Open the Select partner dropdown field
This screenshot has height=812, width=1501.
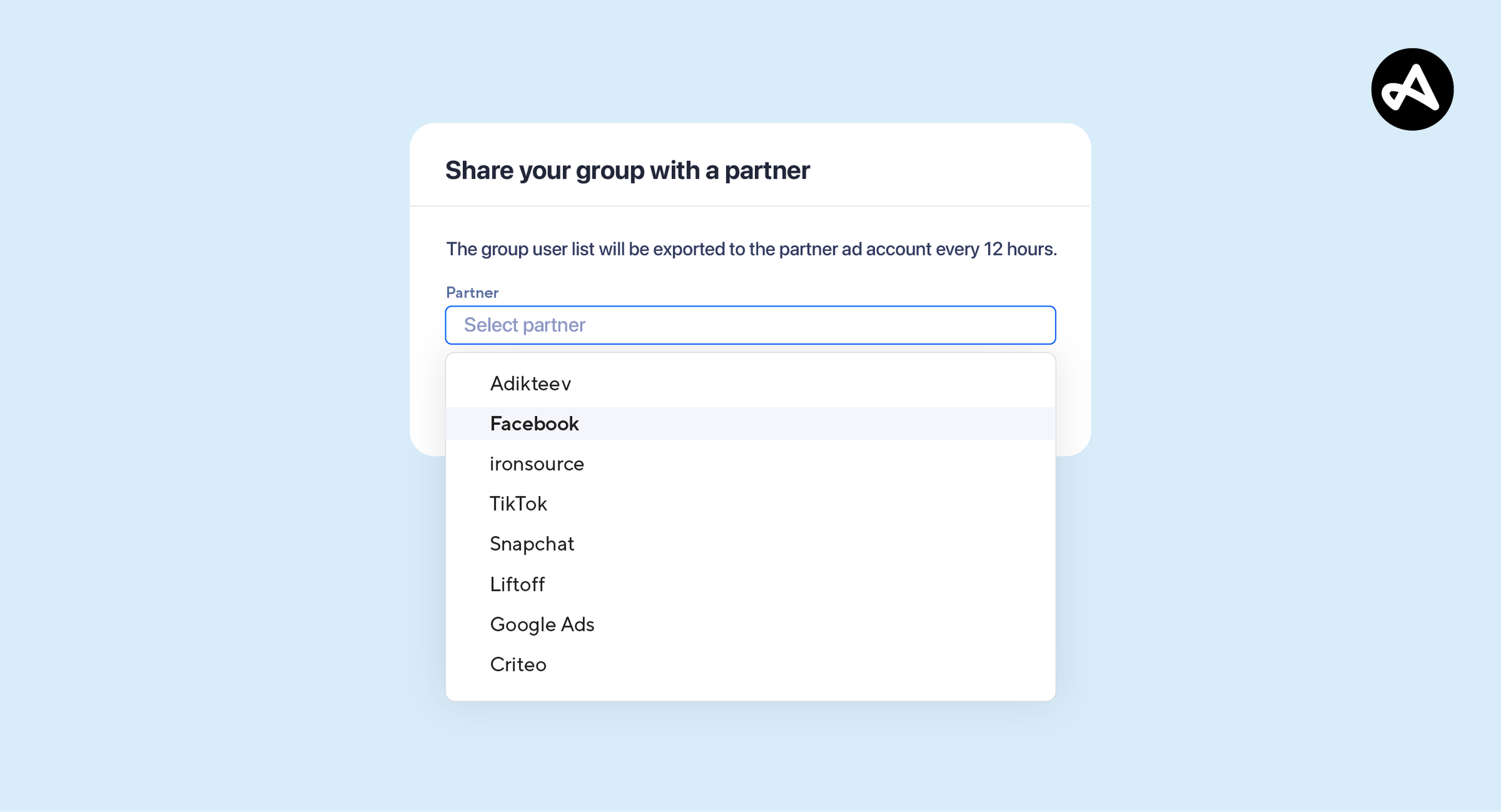(x=750, y=325)
